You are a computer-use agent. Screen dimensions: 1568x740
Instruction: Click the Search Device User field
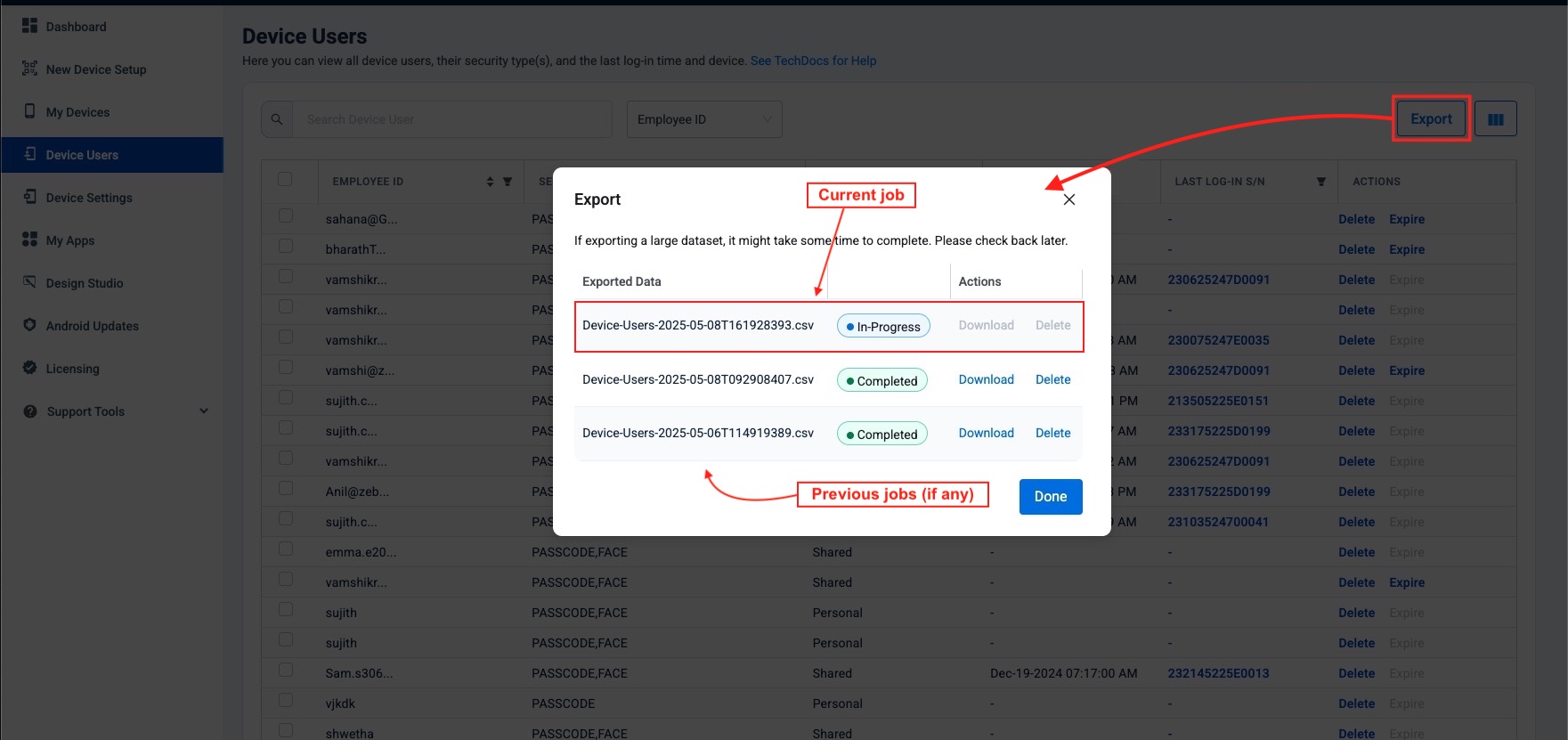click(x=452, y=119)
